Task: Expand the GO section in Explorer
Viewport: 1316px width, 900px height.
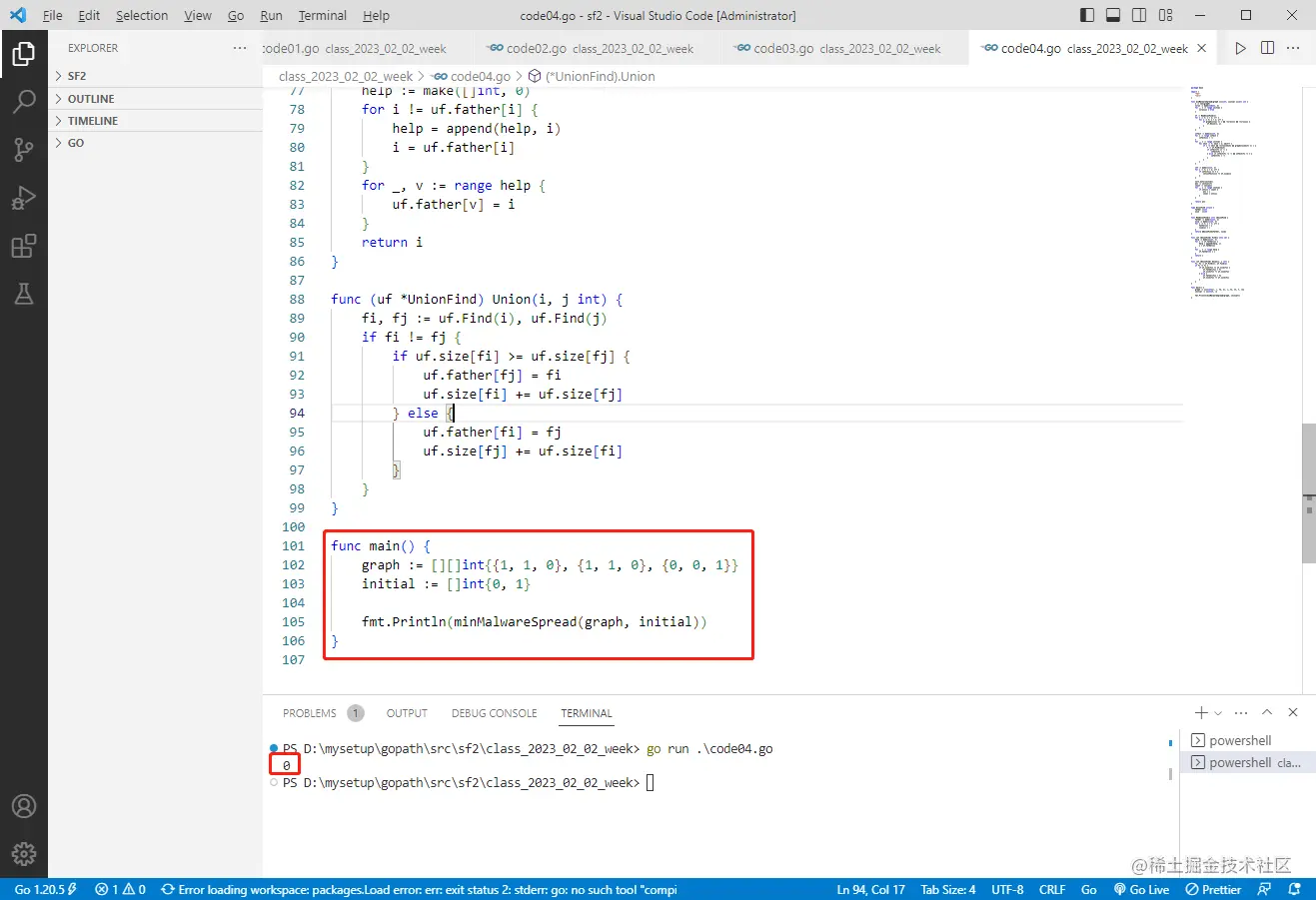Action: click(x=155, y=143)
